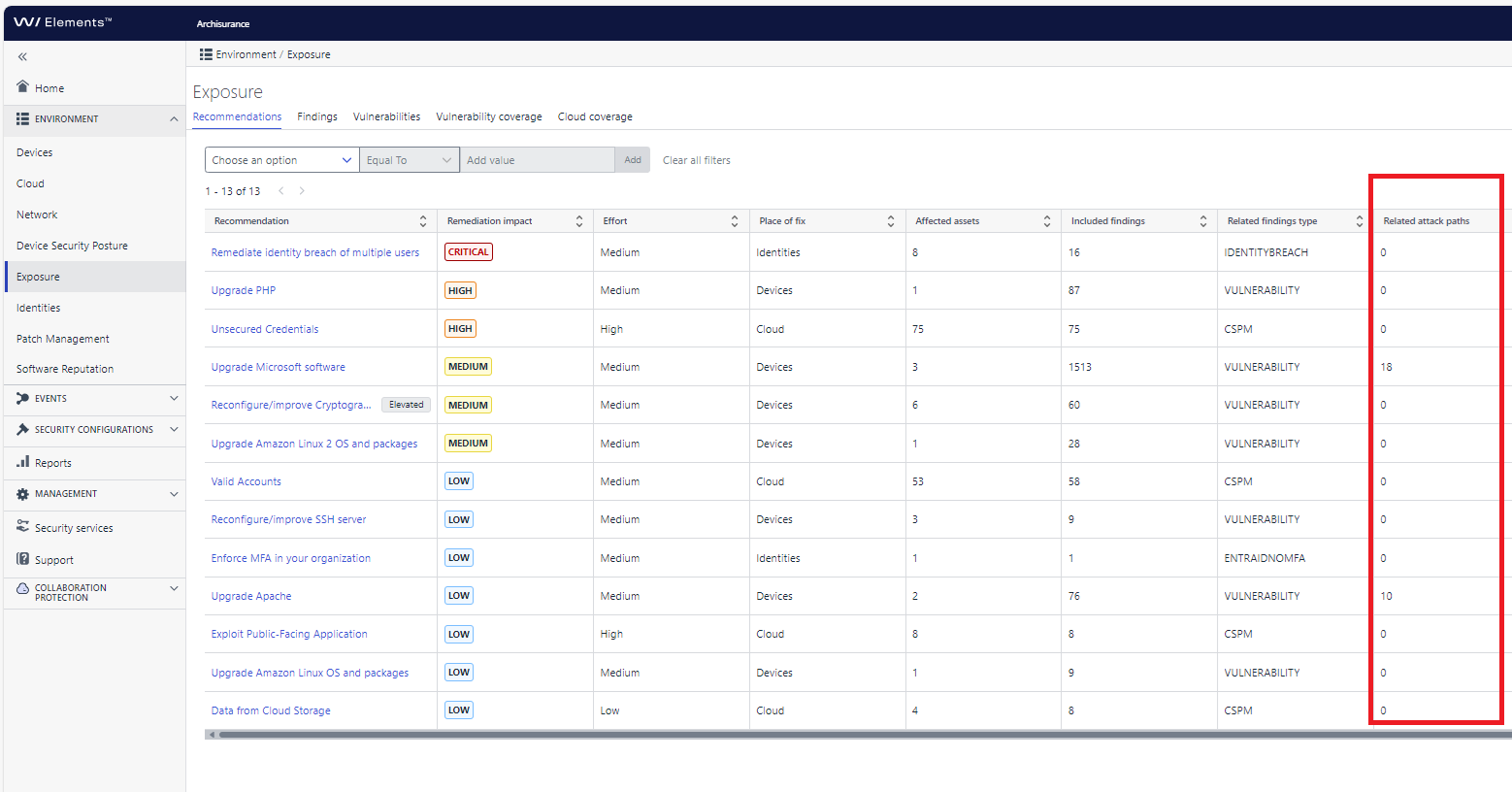Image resolution: width=1512 pixels, height=792 pixels.
Task: Click the breadcrumb Environment list icon
Action: (x=206, y=54)
